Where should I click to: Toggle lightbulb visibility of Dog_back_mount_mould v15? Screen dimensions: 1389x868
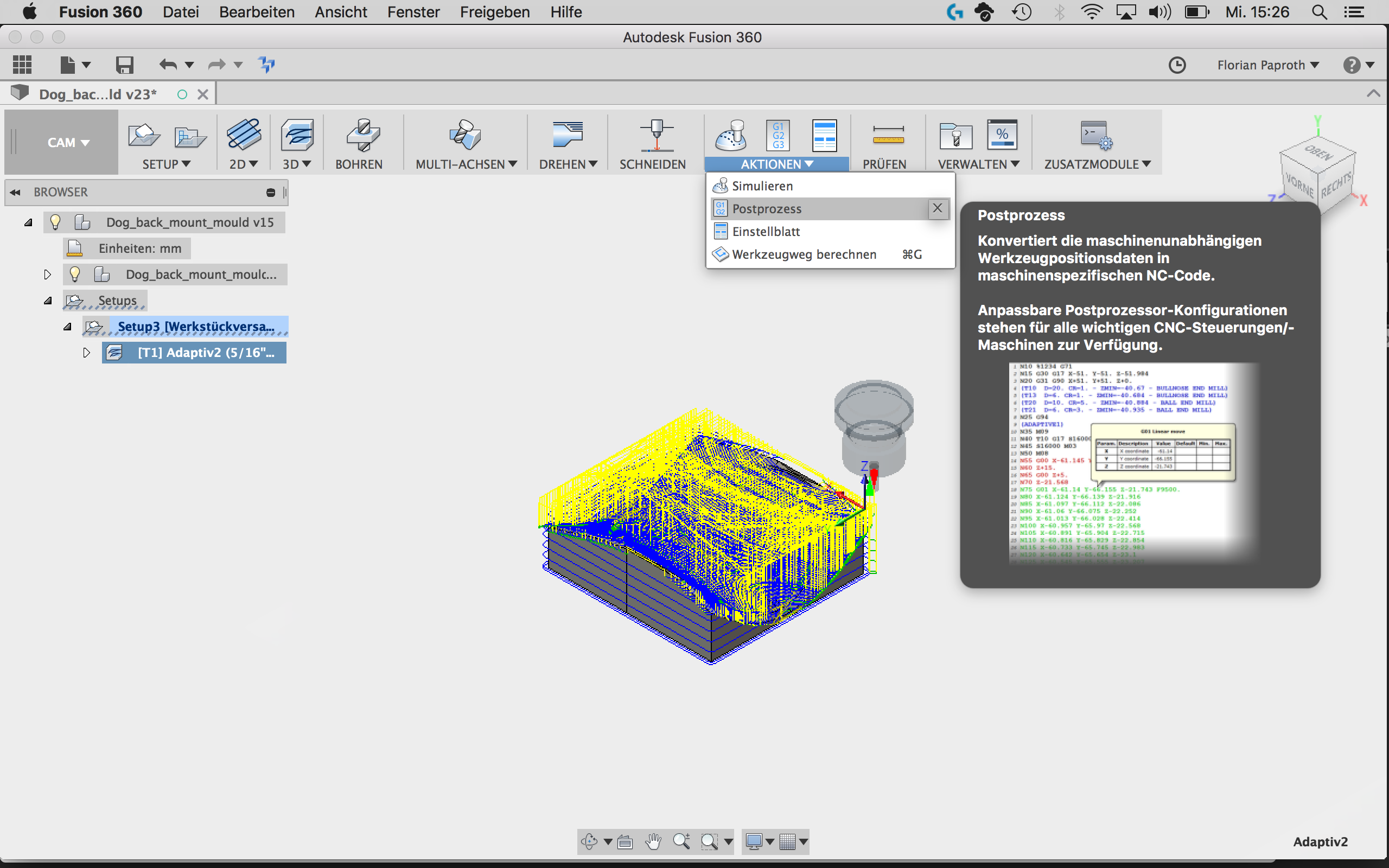56,222
